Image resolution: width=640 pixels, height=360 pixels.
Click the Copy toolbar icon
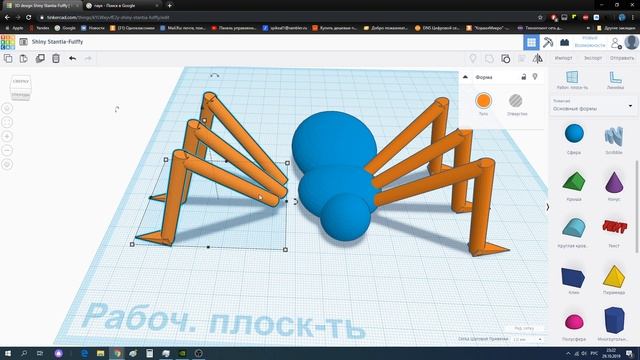(8, 58)
